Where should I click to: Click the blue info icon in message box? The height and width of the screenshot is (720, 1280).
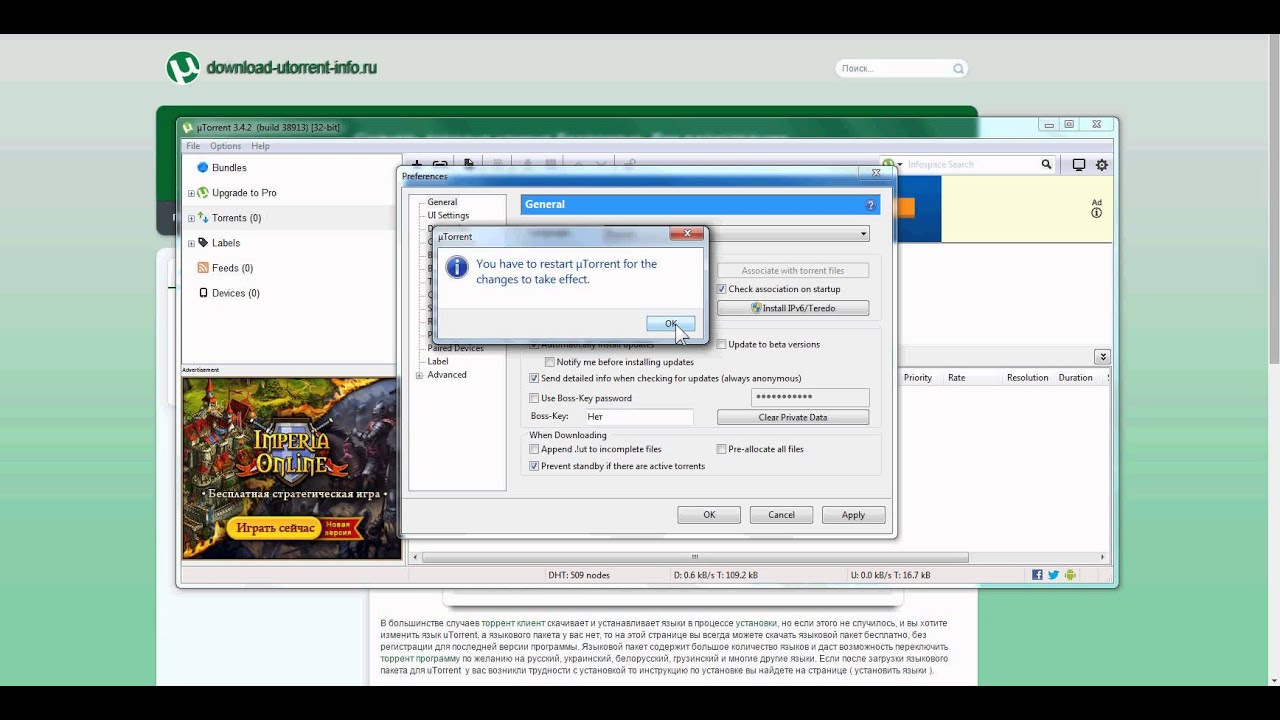(x=456, y=267)
